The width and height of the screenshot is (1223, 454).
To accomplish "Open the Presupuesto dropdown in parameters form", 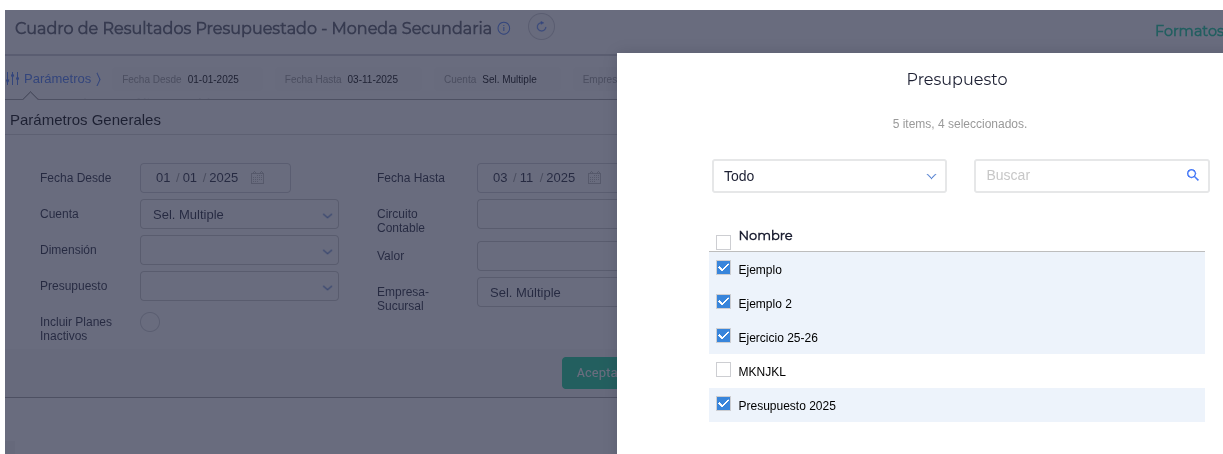I will coord(239,286).
